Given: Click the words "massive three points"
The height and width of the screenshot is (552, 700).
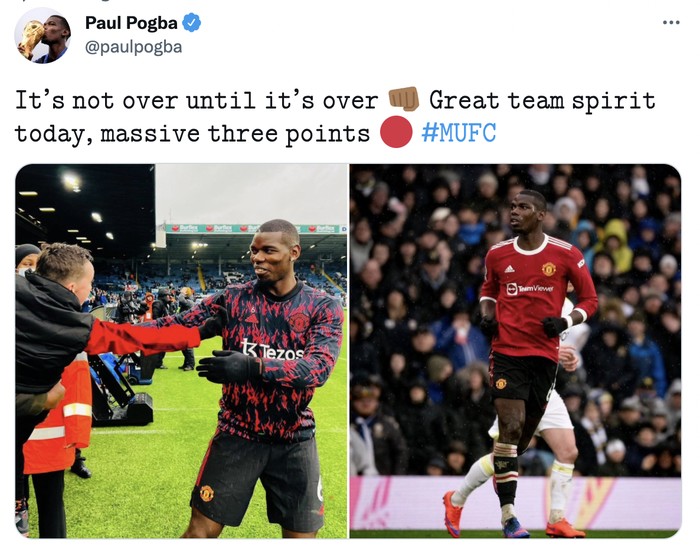Looking at the screenshot, I should click(235, 134).
